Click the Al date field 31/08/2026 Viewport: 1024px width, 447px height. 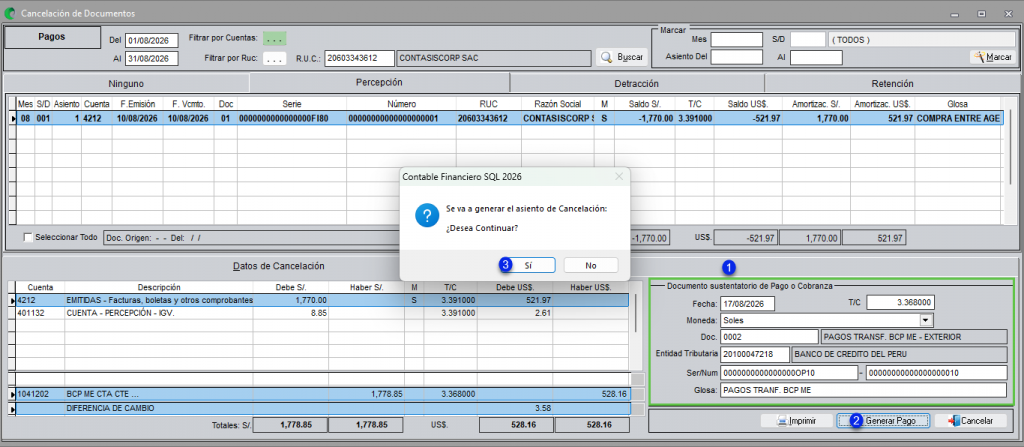[x=152, y=59]
